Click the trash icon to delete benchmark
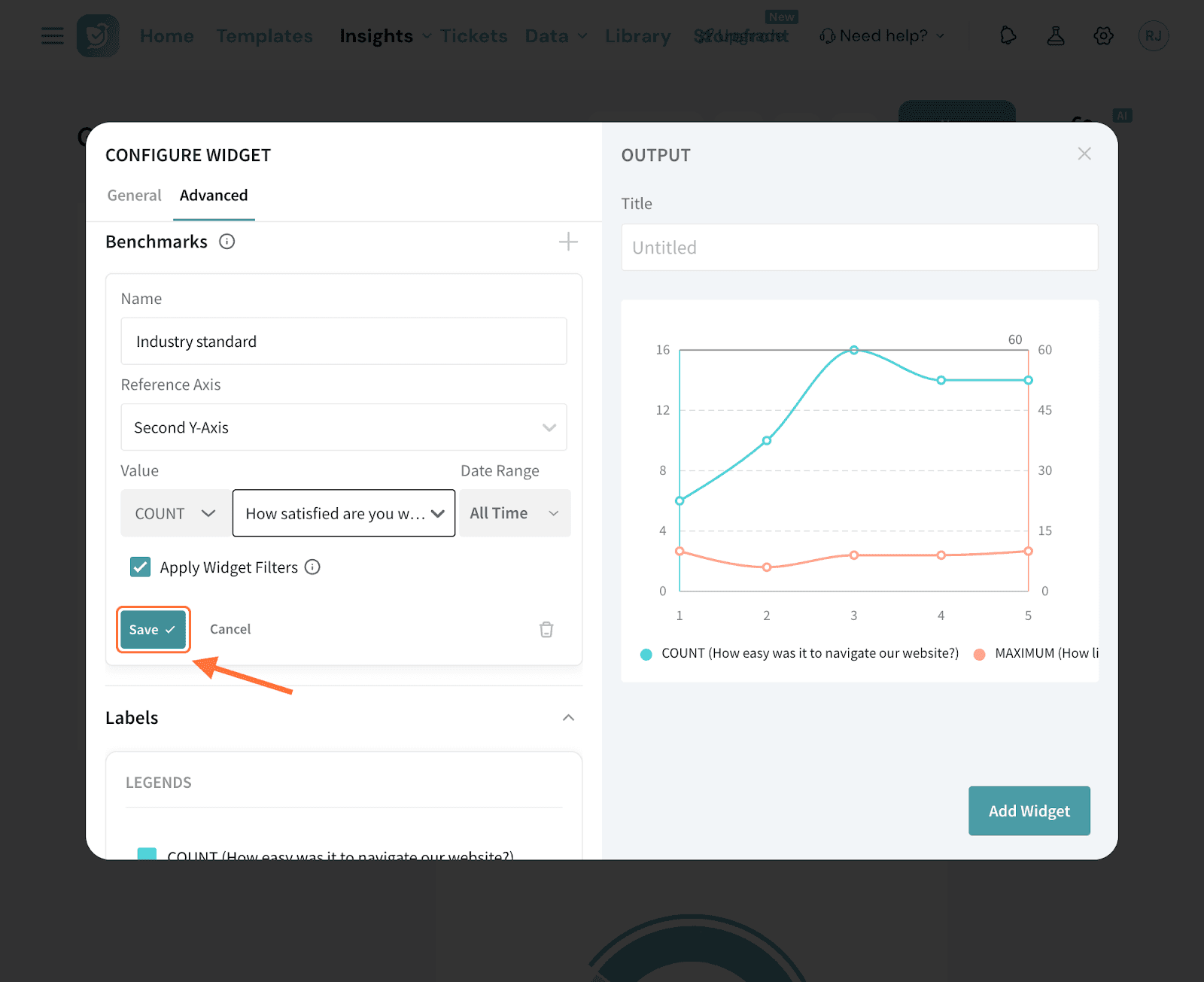The height and width of the screenshot is (982, 1204). 546,630
